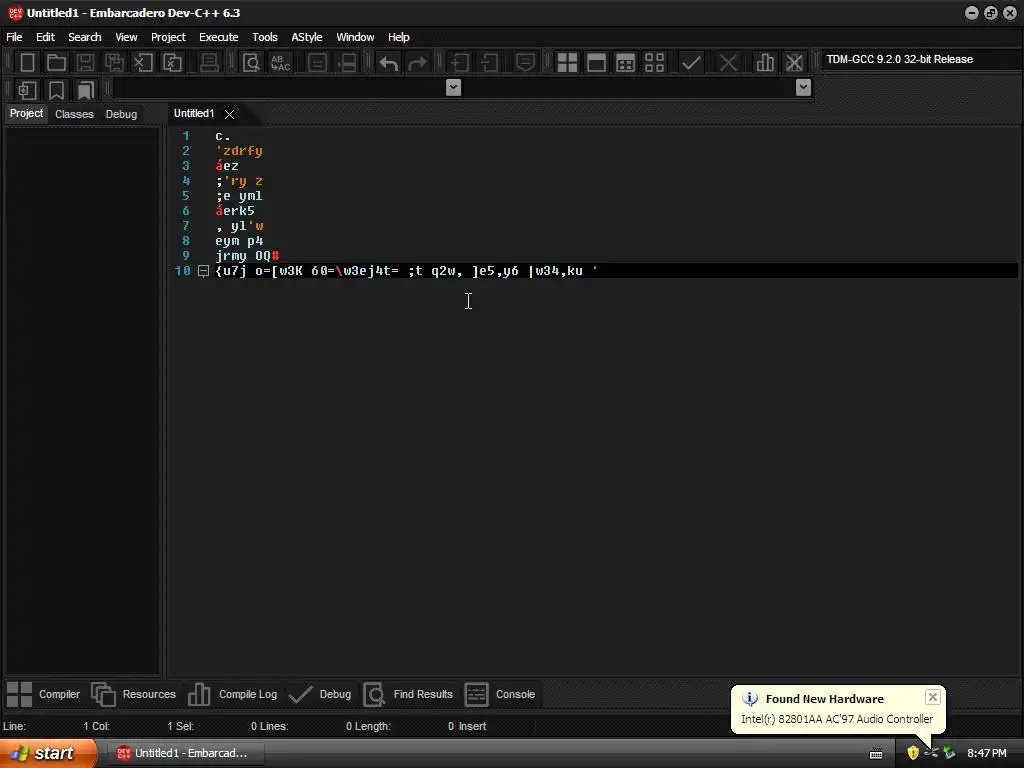Open a file with the folder icon
The height and width of the screenshot is (768, 1024).
point(56,63)
